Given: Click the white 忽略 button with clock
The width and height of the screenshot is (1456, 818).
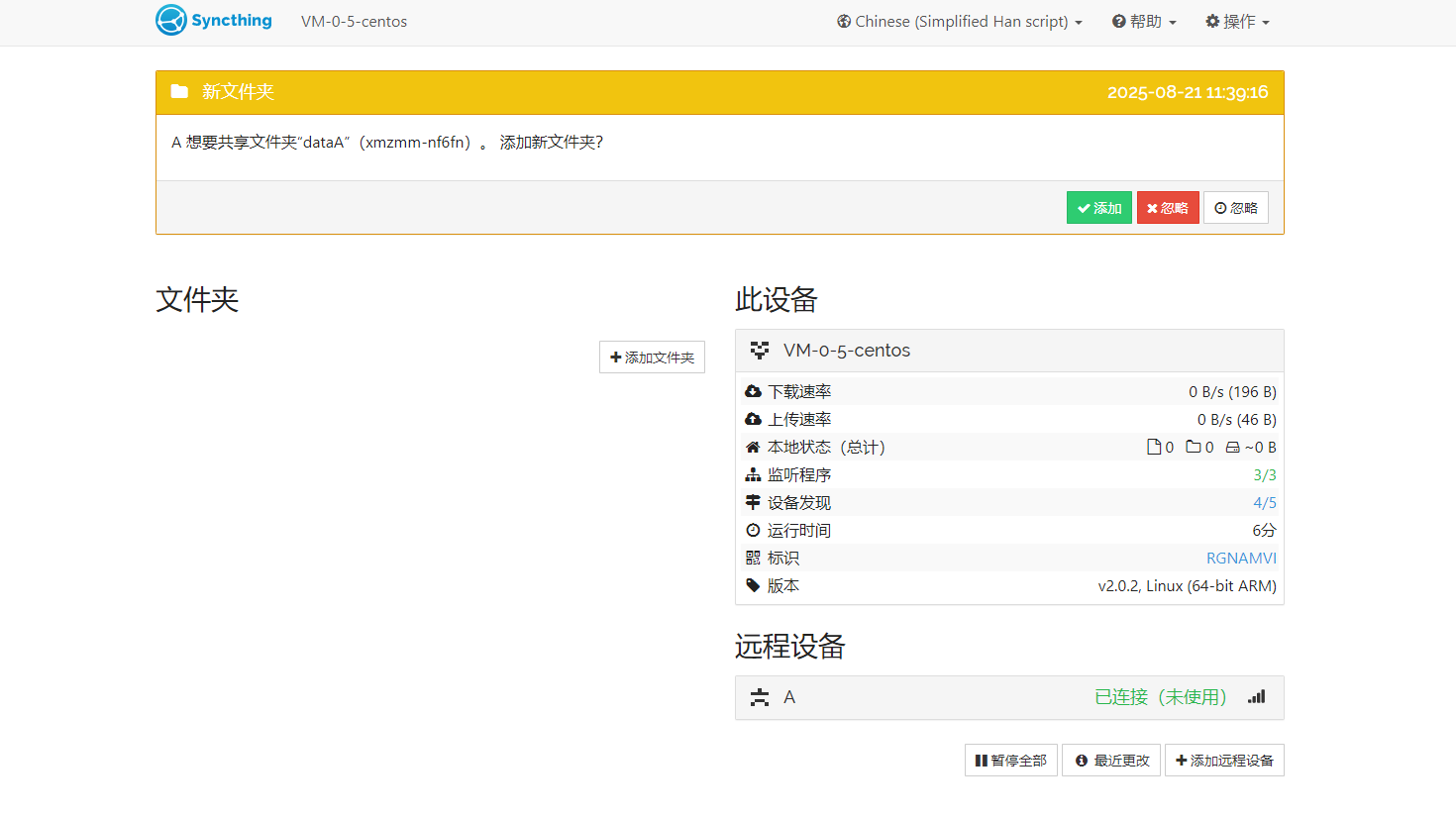Looking at the screenshot, I should point(1236,208).
